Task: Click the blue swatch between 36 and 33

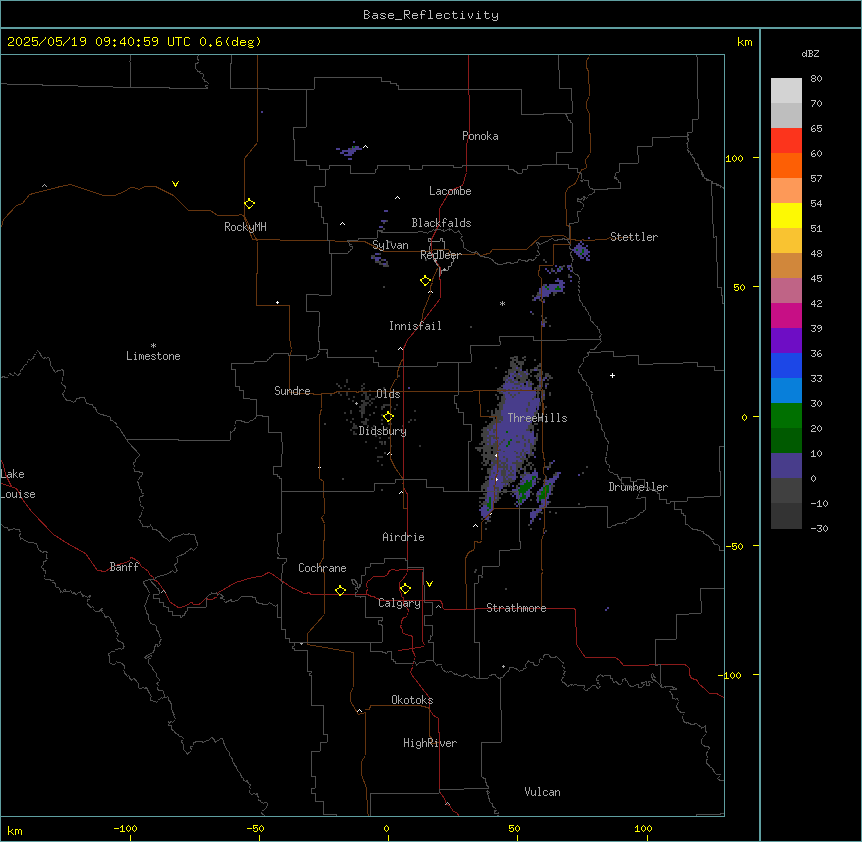Action: 786,365
